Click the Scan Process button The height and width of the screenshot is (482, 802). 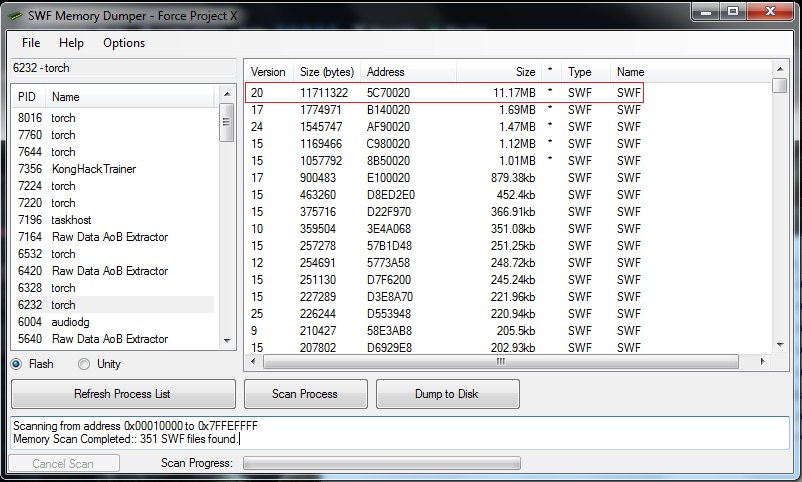[305, 394]
